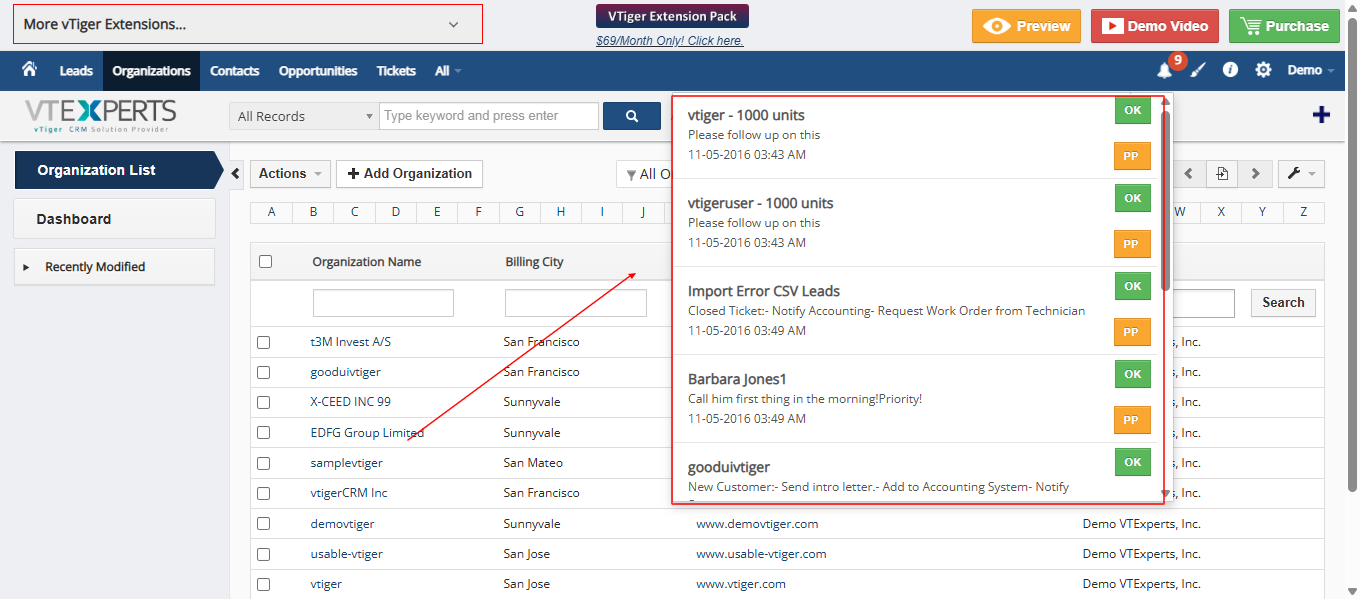Viewport: 1360px width, 599px height.
Task: Select the checkbox in table header
Action: [x=265, y=262]
